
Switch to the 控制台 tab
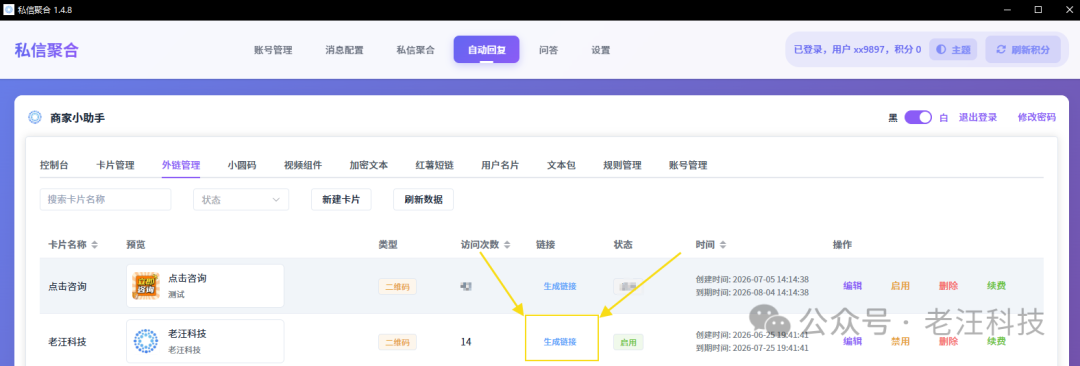(54, 165)
